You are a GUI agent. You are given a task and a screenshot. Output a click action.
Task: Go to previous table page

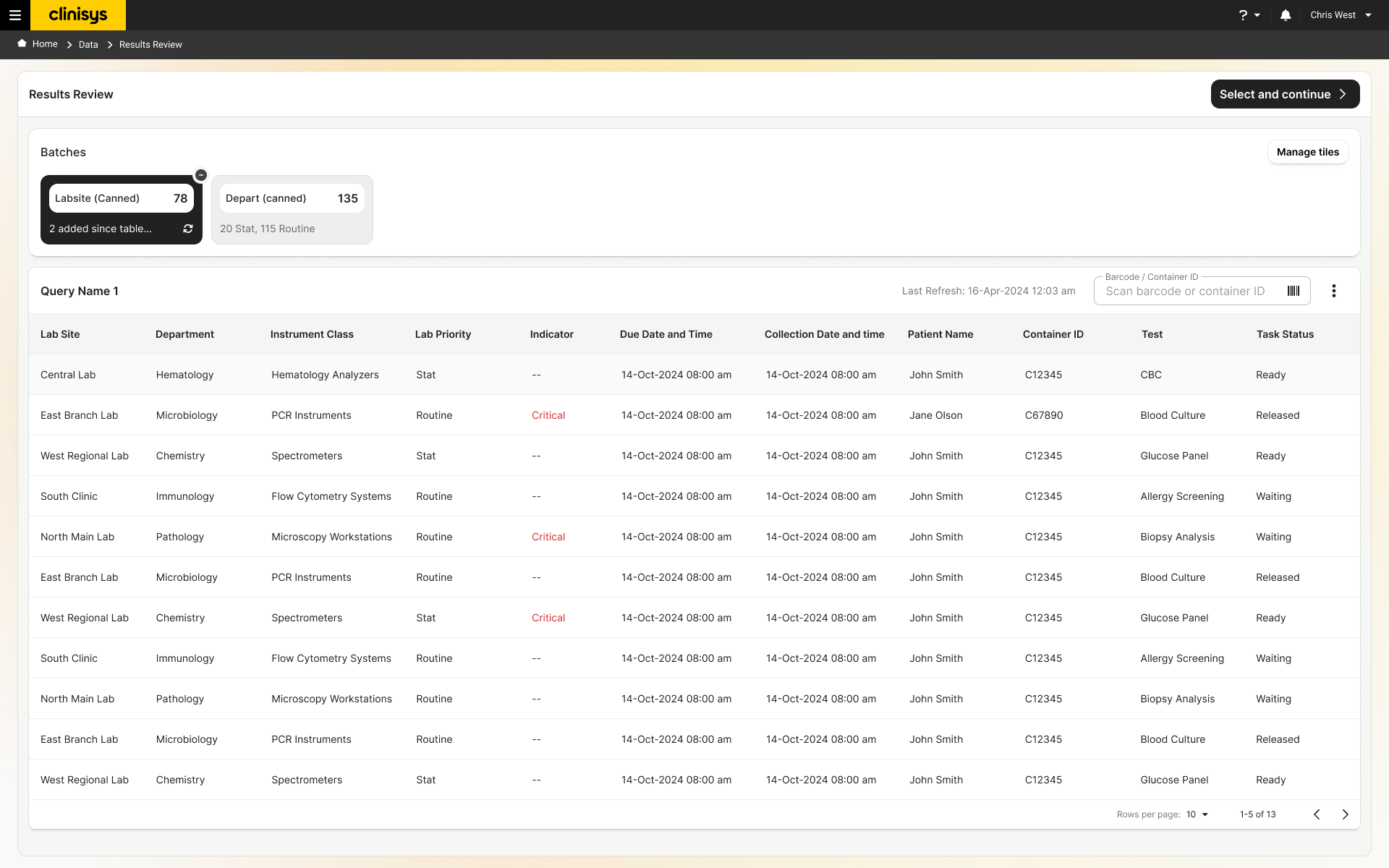tap(1317, 814)
